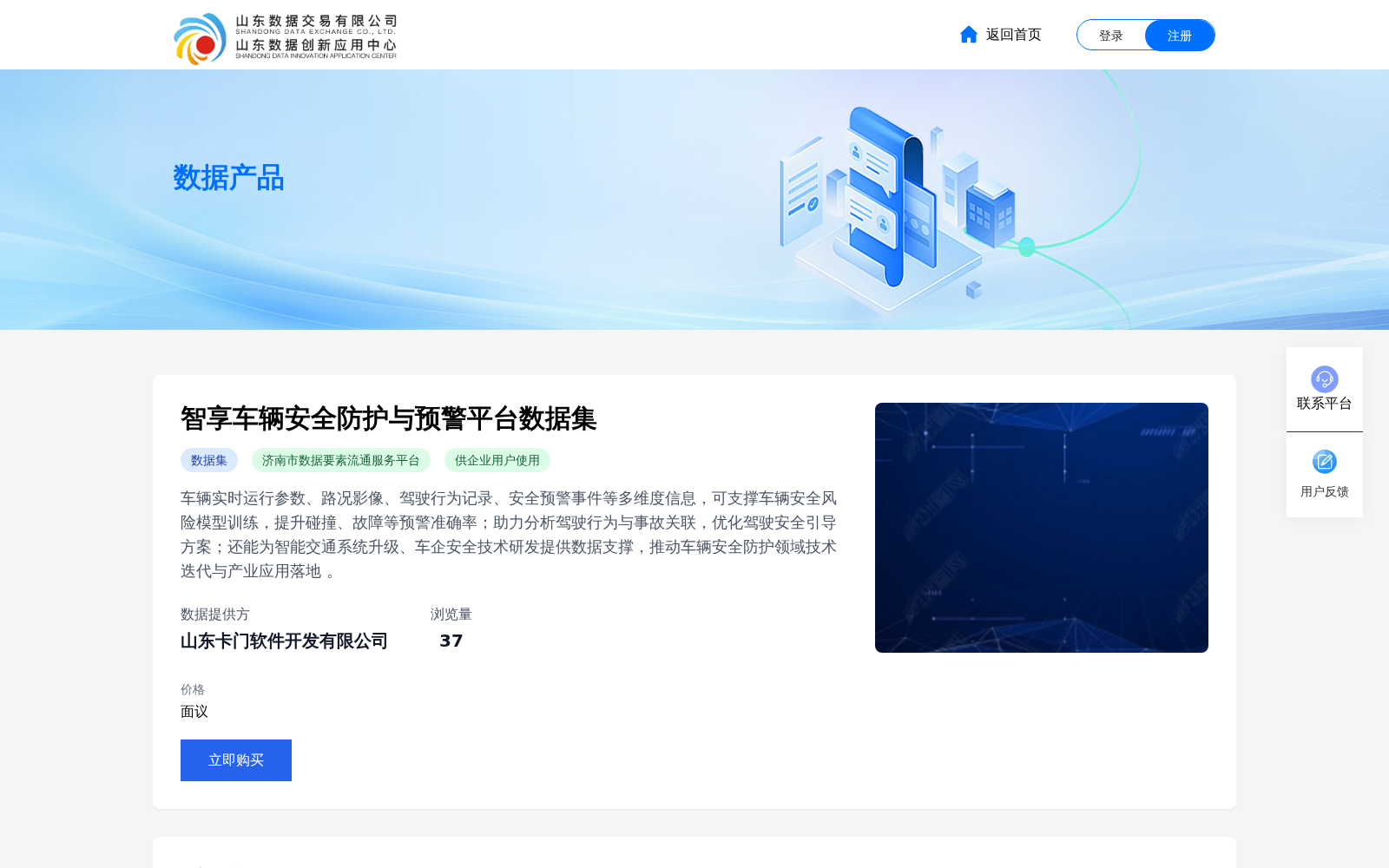Click the dark blue product cover image
The width and height of the screenshot is (1389, 868).
pyautogui.click(x=1042, y=528)
